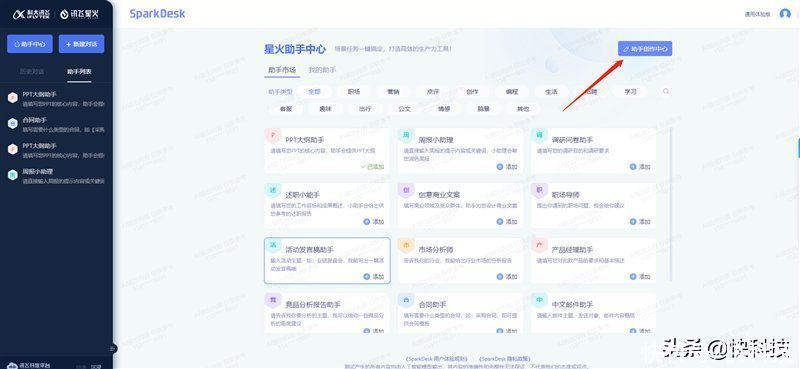Select the 其他 category chip
Viewport: 800px width, 369px height.
click(x=523, y=109)
